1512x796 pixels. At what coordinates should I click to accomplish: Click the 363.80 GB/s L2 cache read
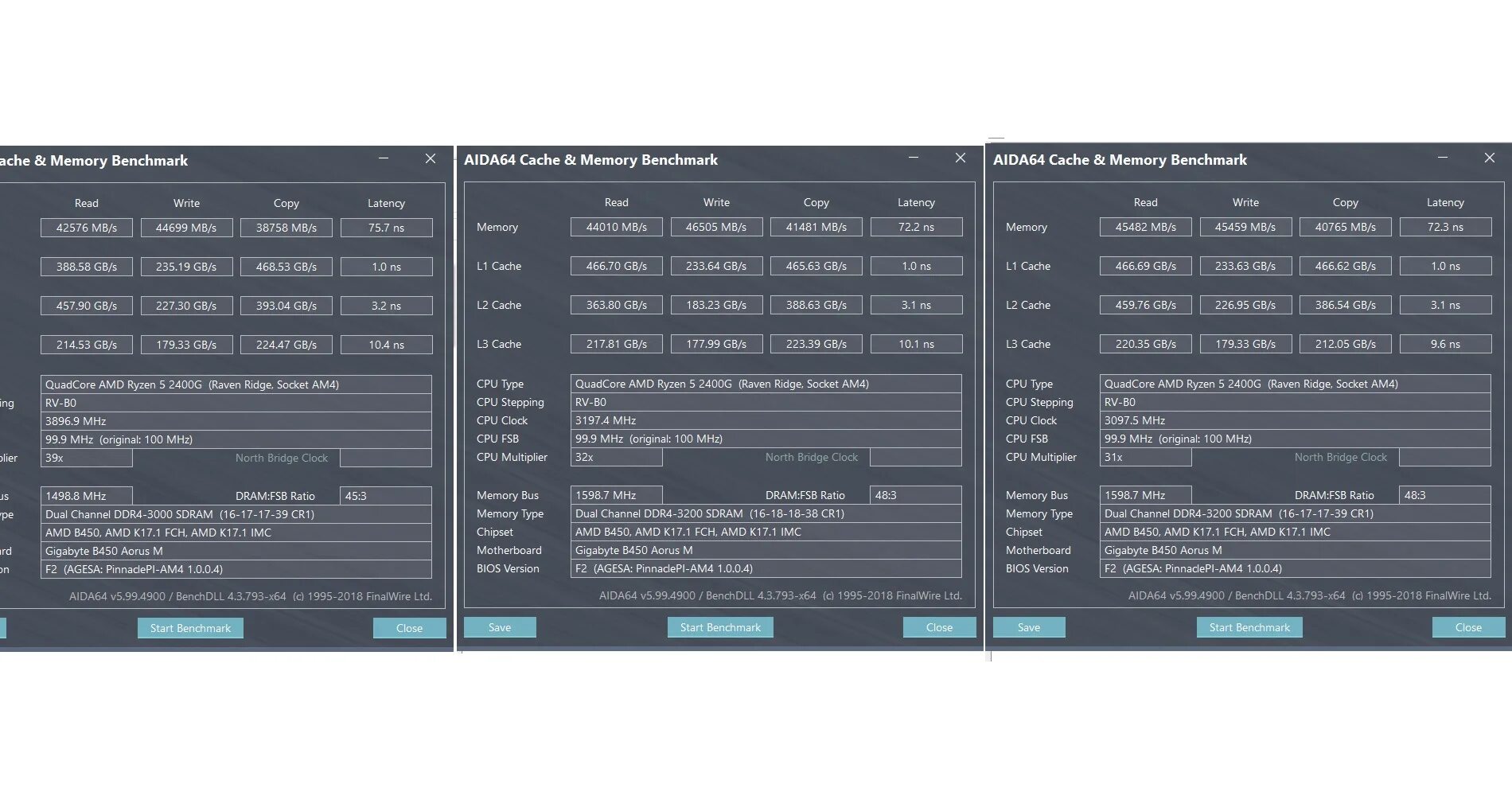point(617,305)
